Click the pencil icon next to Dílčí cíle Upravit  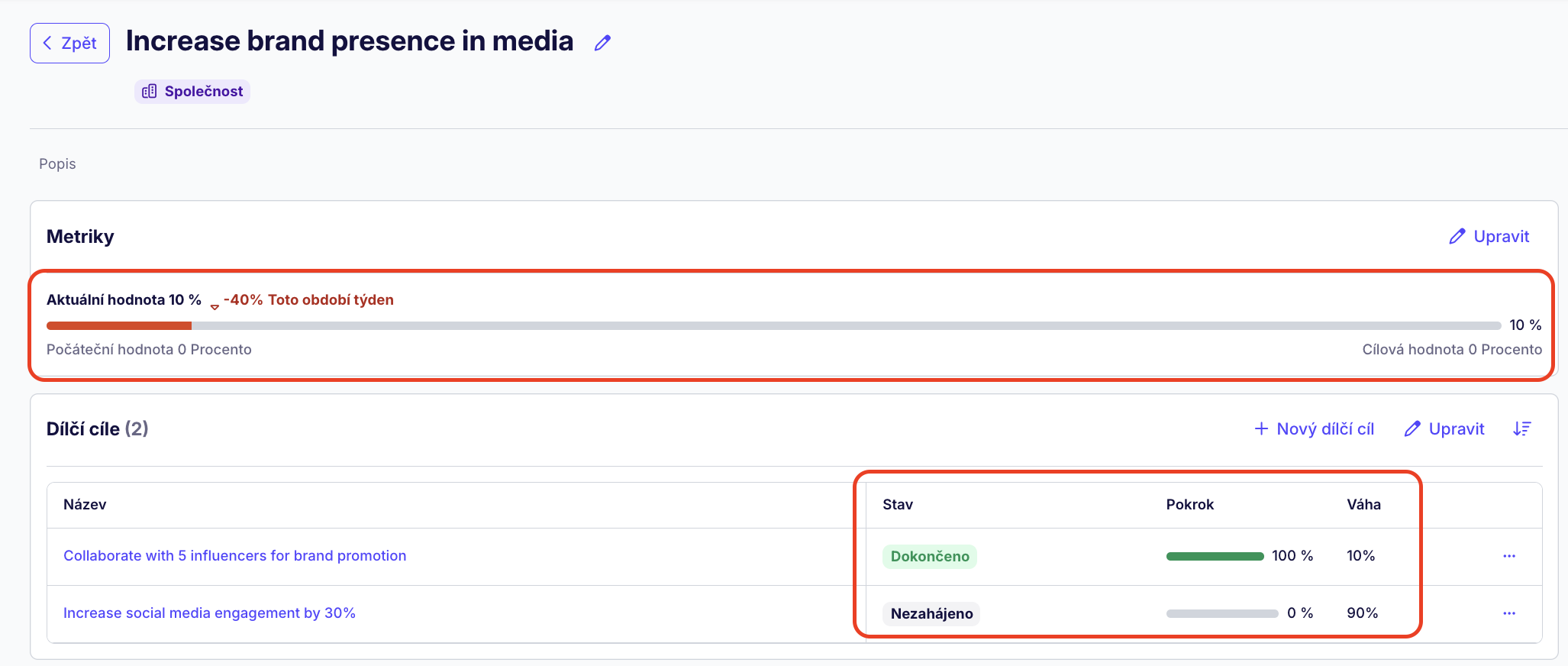pos(1412,428)
